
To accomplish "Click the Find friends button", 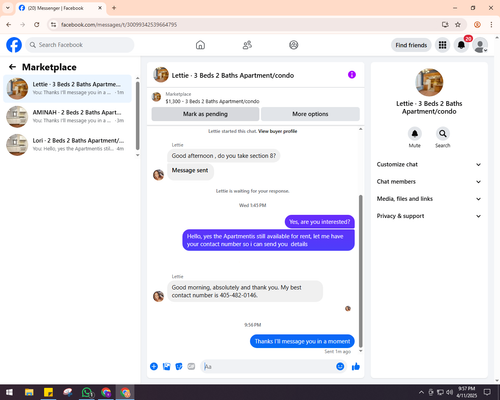I will 411,45.
